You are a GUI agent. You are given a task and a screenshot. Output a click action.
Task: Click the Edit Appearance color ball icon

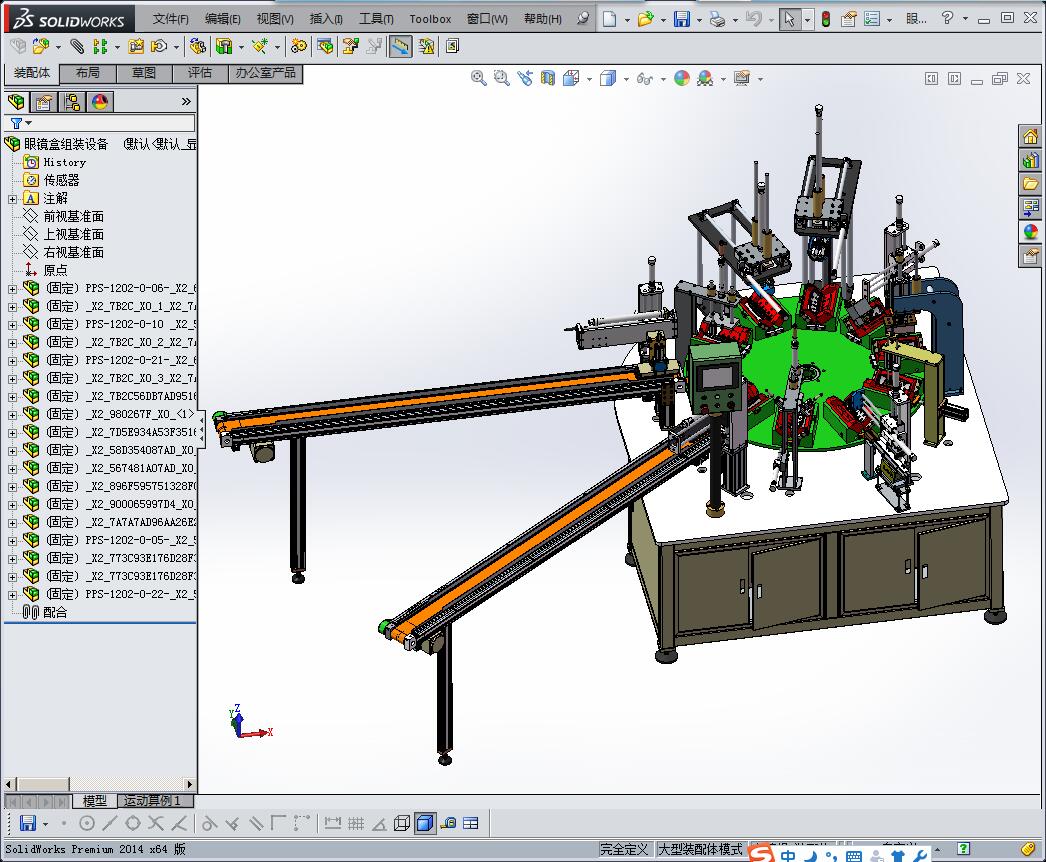coord(682,78)
